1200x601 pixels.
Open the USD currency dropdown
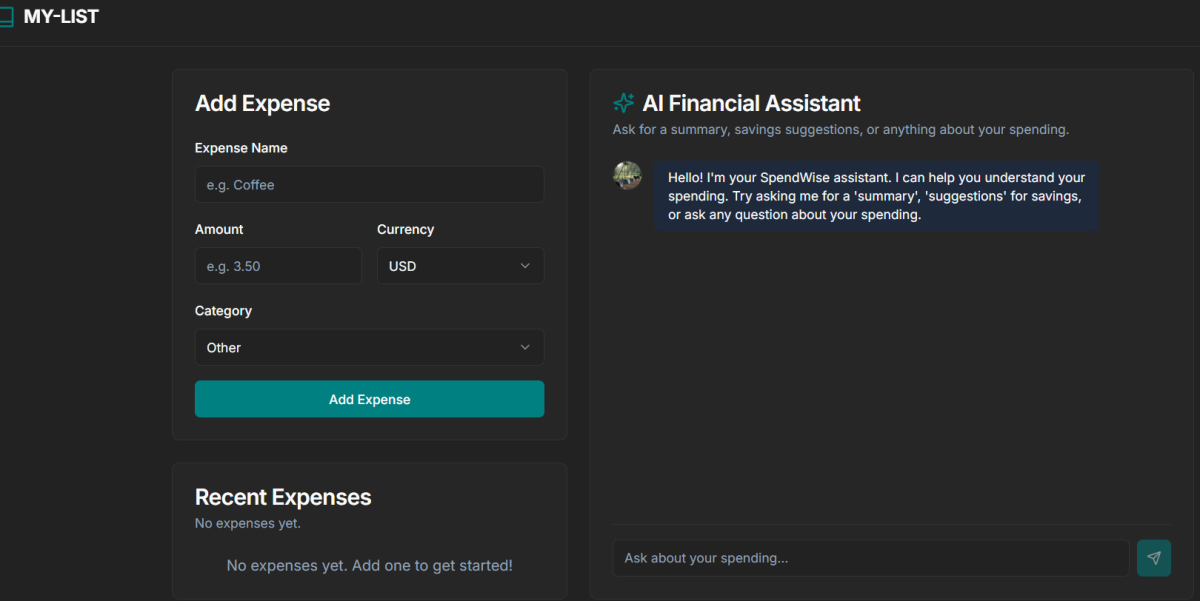click(460, 266)
